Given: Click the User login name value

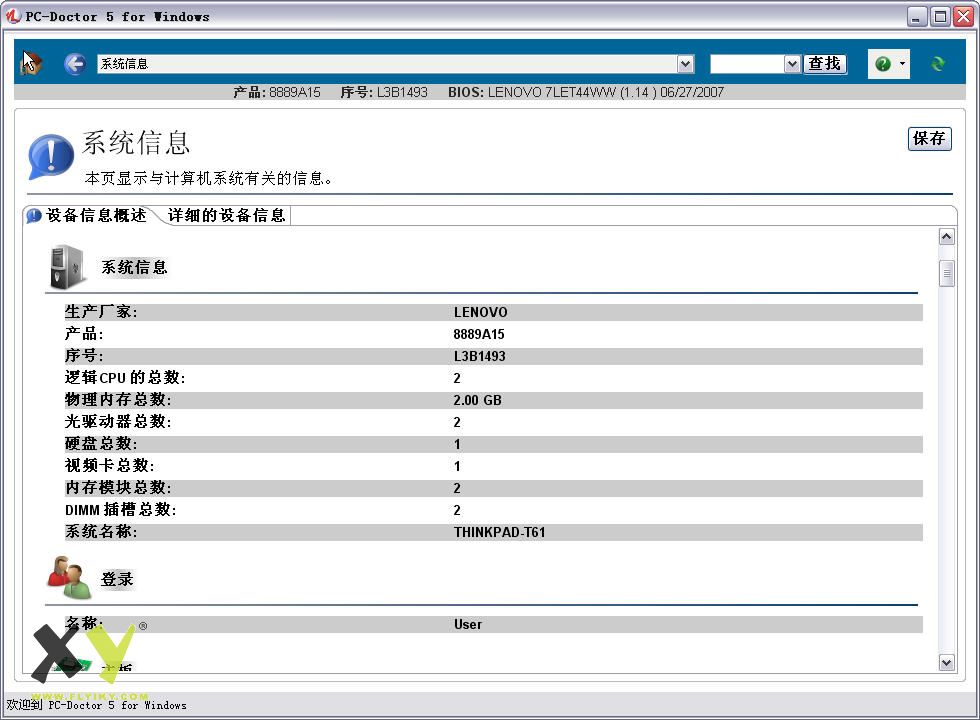Looking at the screenshot, I should click(x=468, y=624).
